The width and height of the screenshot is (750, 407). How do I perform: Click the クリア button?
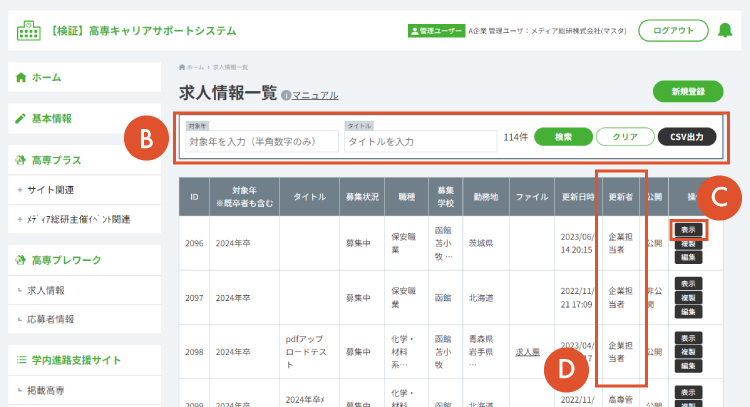[x=625, y=137]
